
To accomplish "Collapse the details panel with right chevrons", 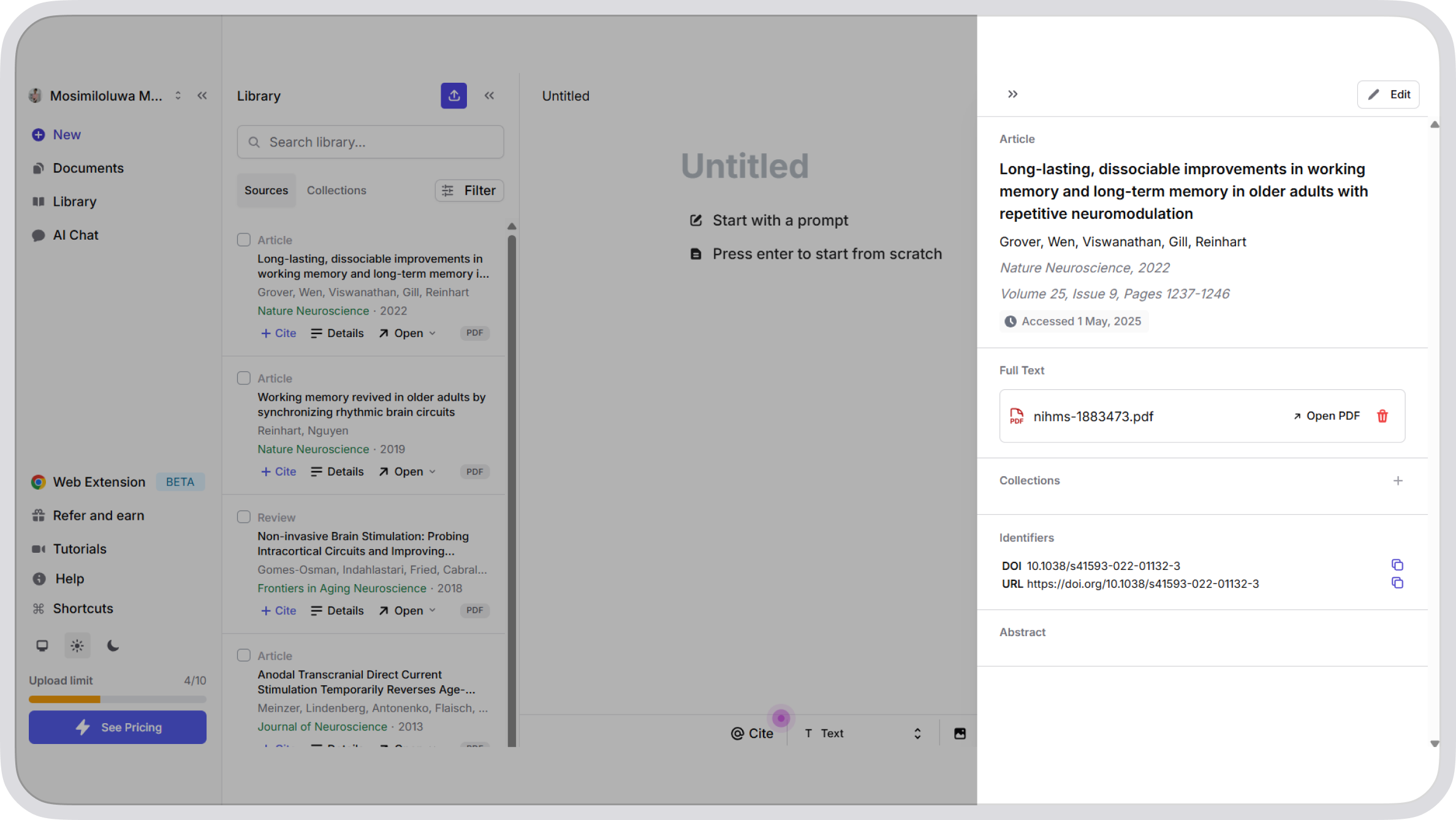I will (1012, 94).
